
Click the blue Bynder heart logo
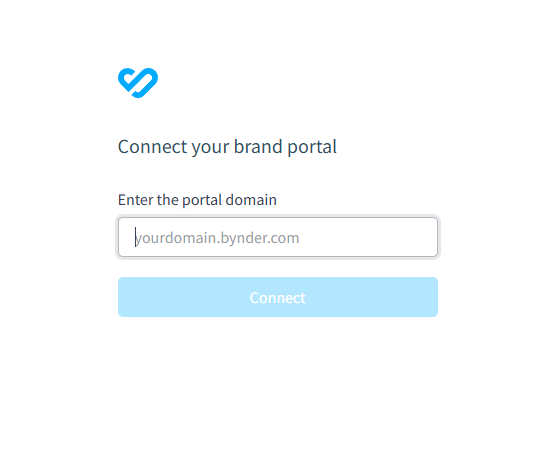pos(138,83)
